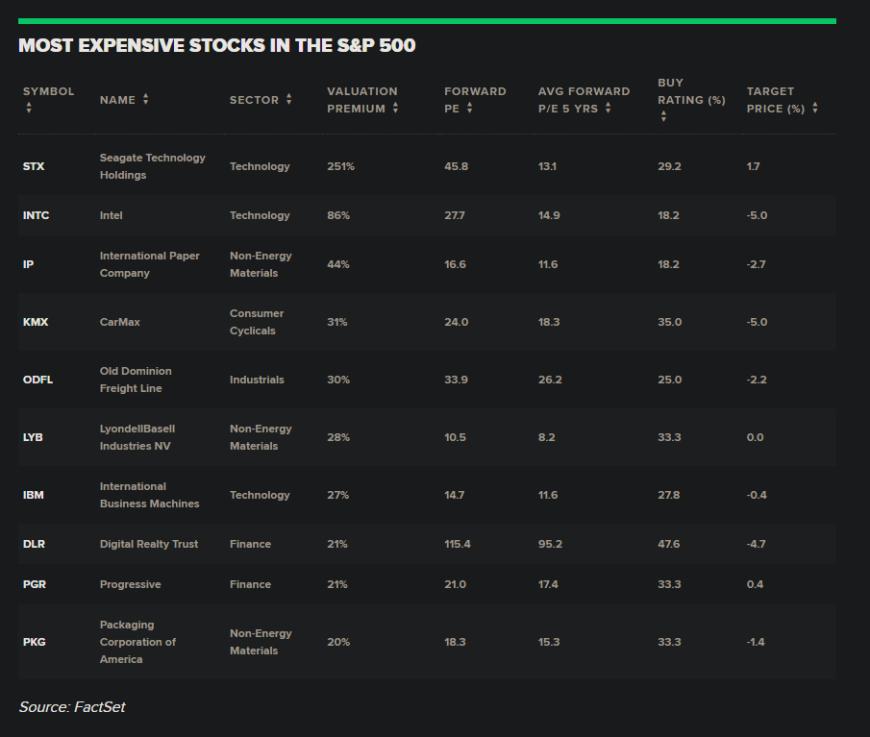Click International Paper Company name
The height and width of the screenshot is (737, 870).
[x=150, y=264]
